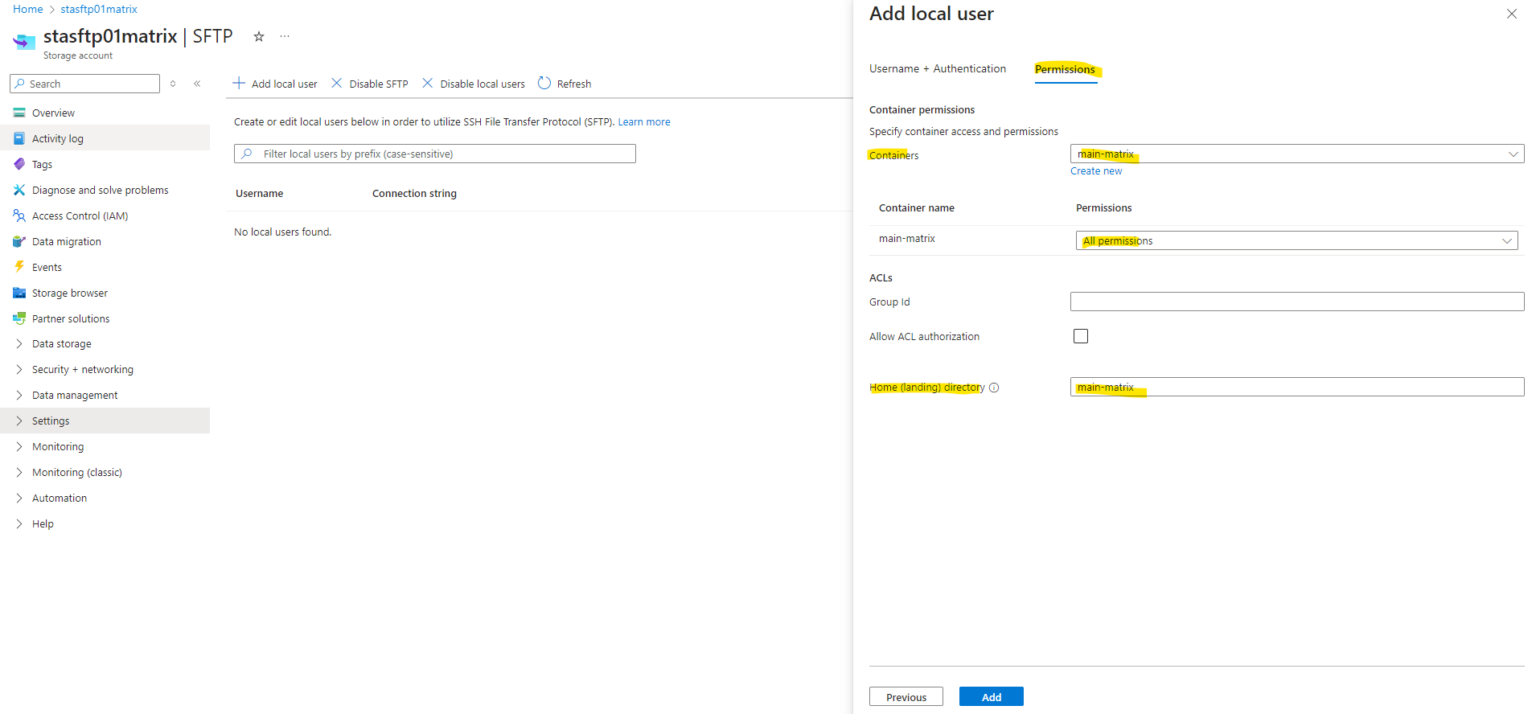This screenshot has height=714, width=1536.
Task: Click the Group Id input field
Action: pyautogui.click(x=1296, y=301)
